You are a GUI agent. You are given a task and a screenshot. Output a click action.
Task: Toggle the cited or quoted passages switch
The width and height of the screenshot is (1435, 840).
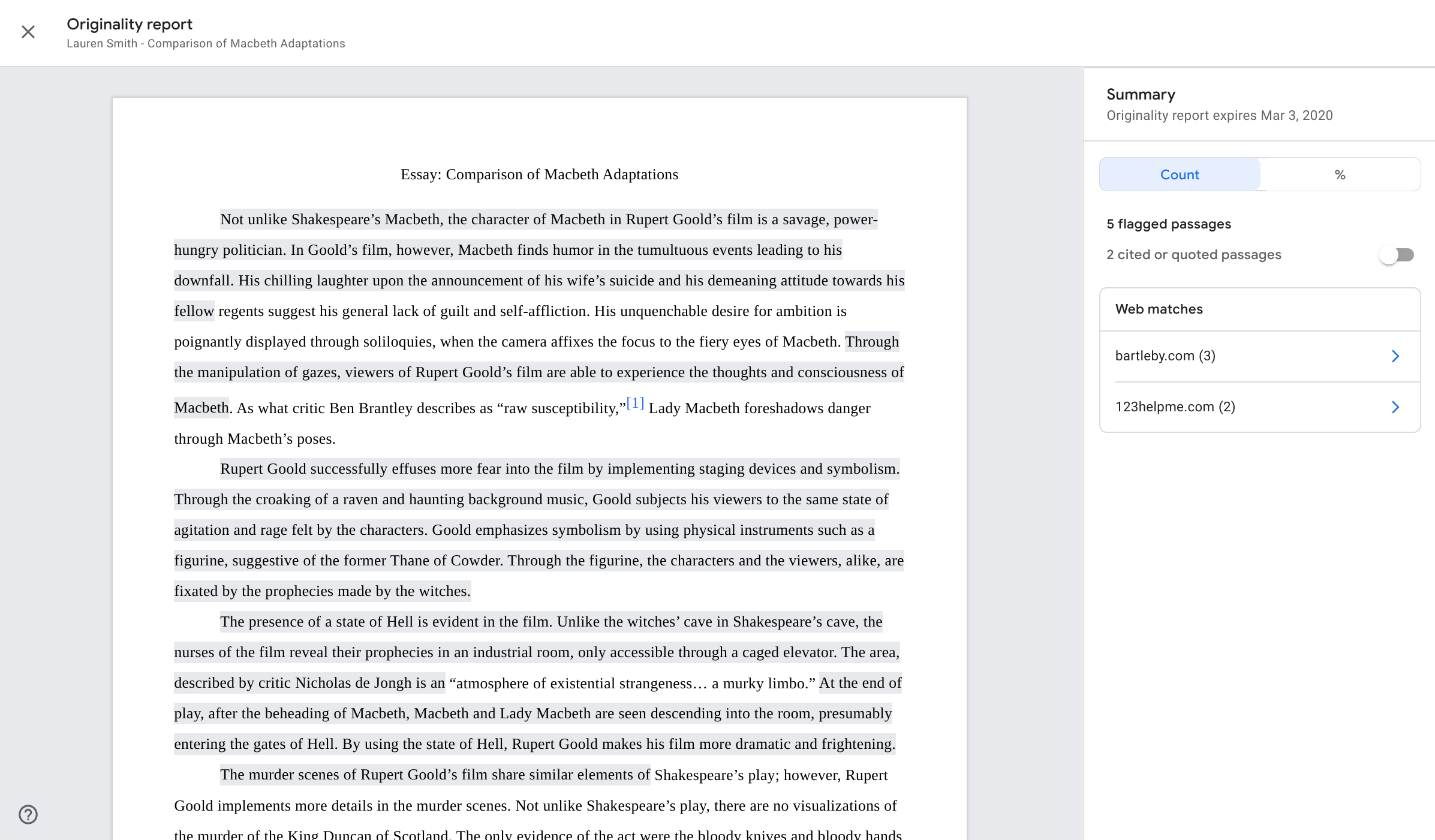1397,254
